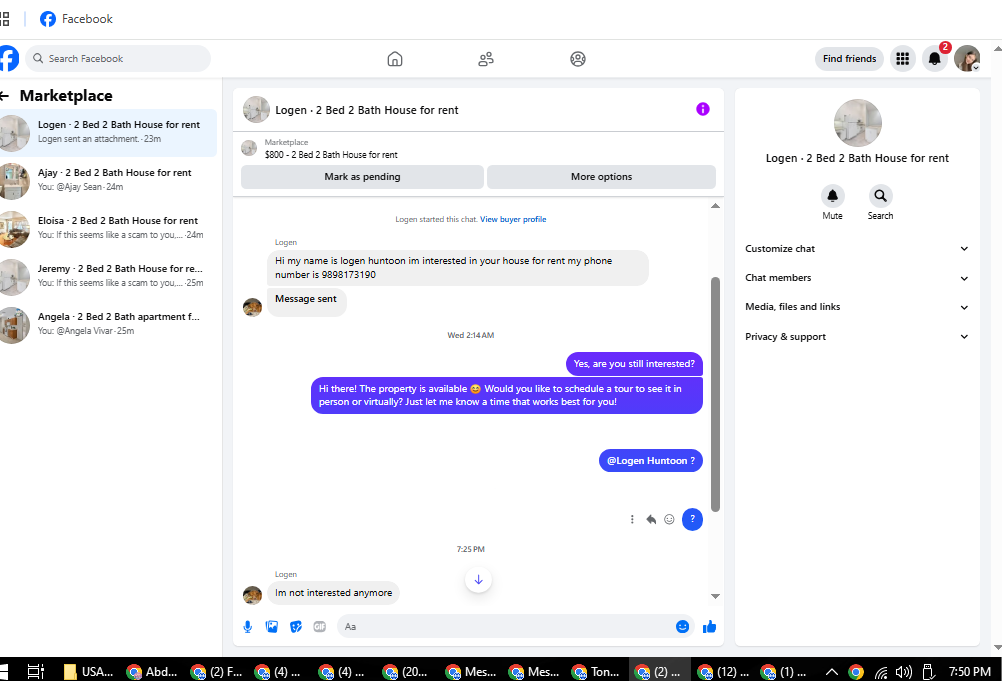Open View buyer profile link
The width and height of the screenshot is (1002, 681).
click(513, 219)
